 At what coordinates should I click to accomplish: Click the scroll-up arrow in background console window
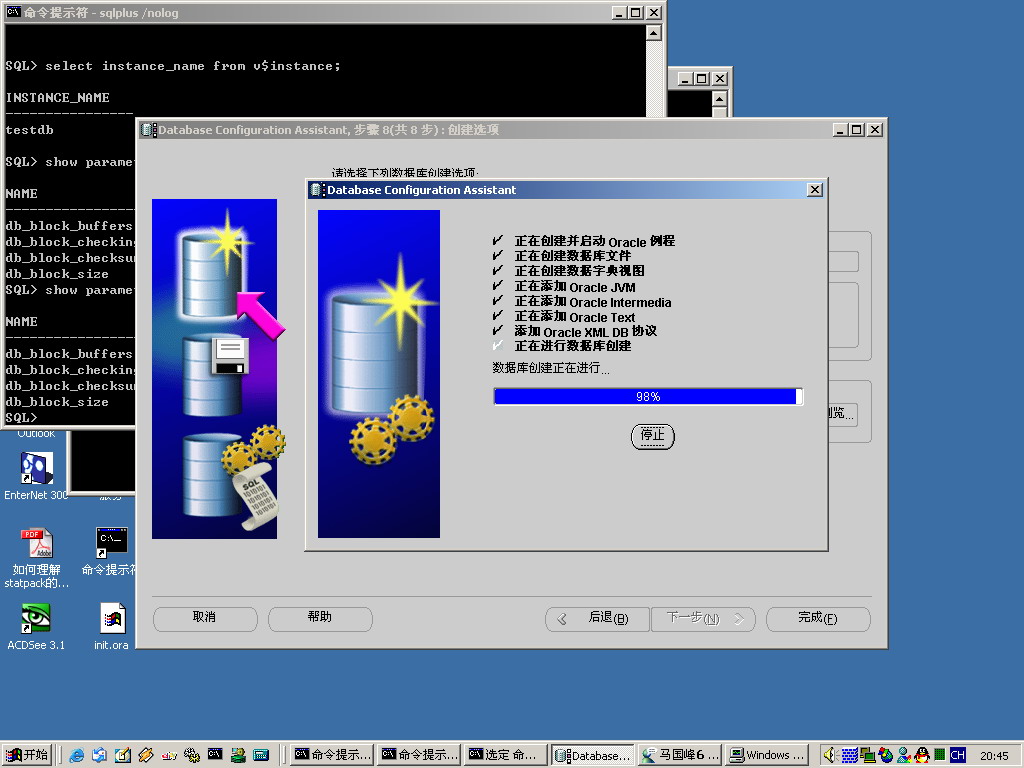[x=720, y=99]
